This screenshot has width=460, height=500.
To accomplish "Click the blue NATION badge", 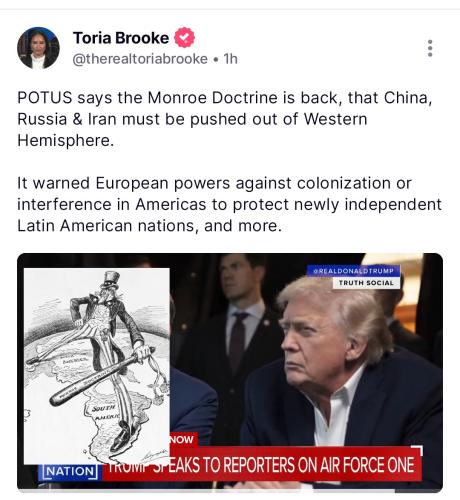I will point(70,472).
